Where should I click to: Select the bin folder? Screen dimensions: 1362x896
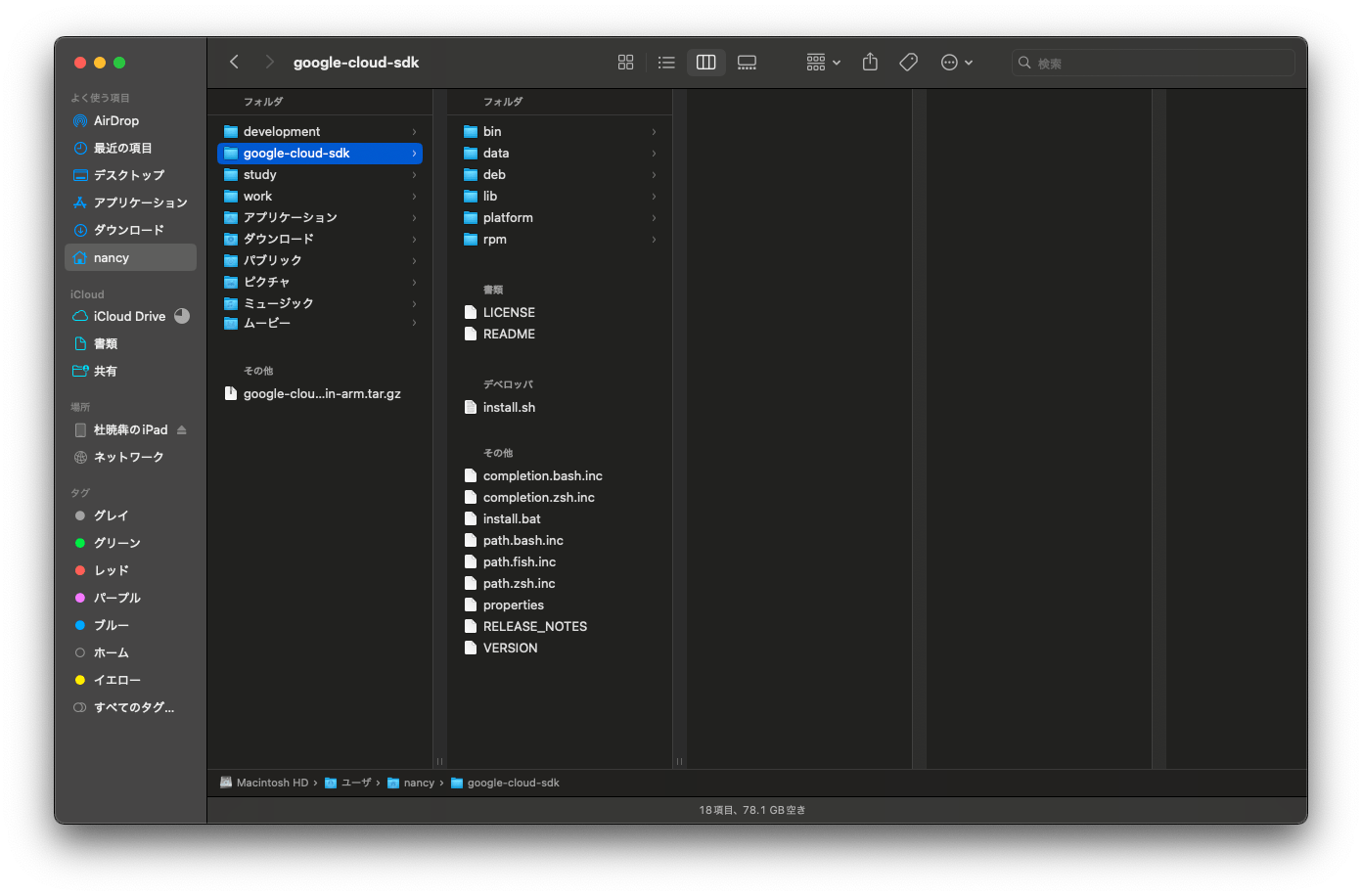point(560,132)
